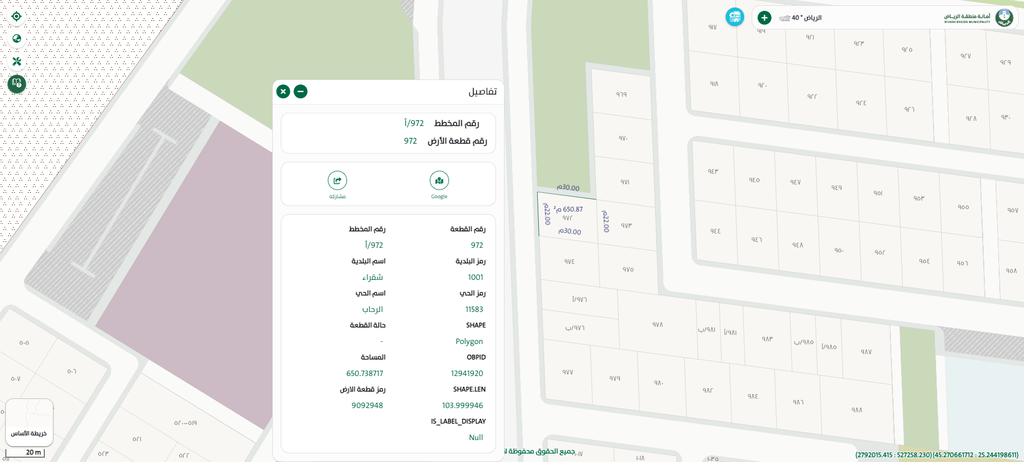Select the large purple land block
This screenshot has width=1024, height=462.
coord(190,250)
